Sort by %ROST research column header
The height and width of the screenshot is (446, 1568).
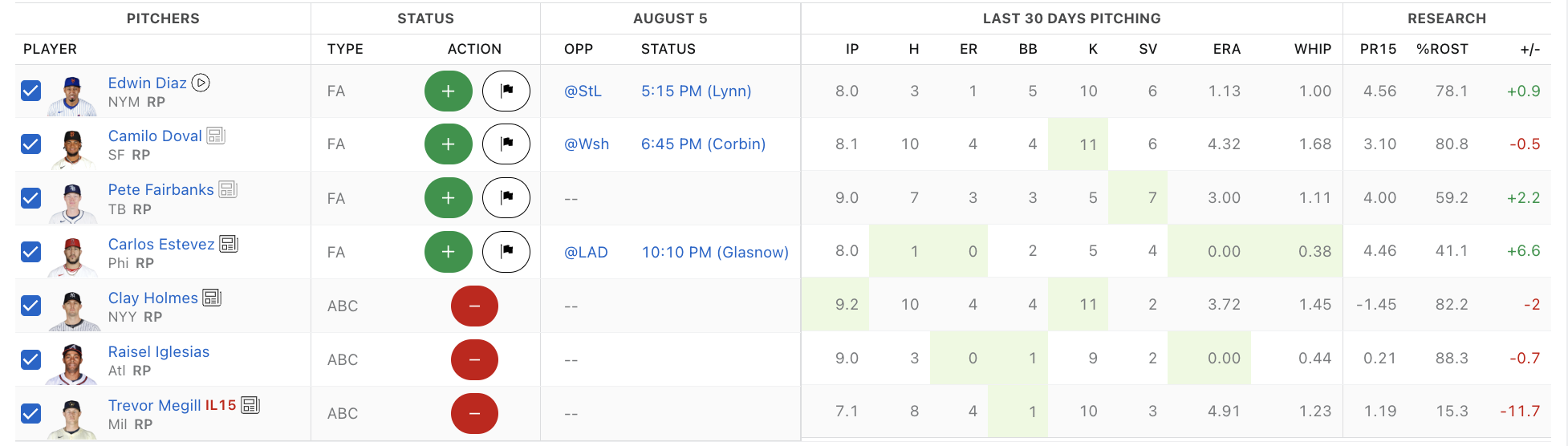(x=1442, y=49)
